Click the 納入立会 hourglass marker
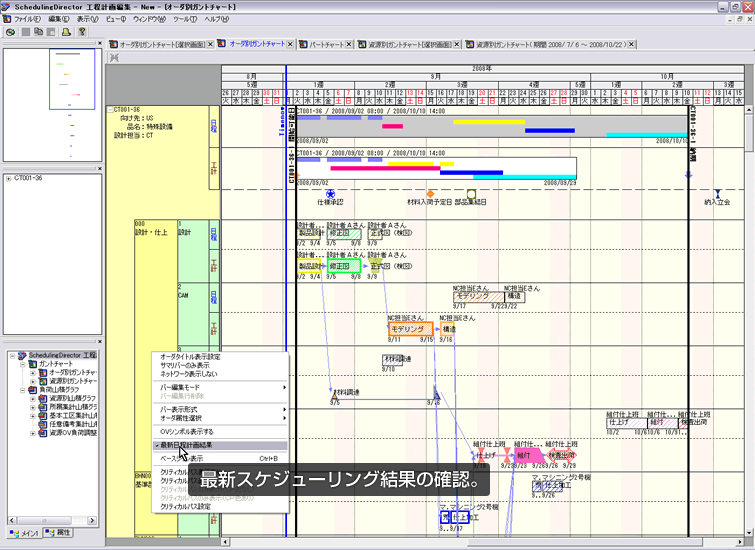The image size is (755, 550). pos(717,194)
